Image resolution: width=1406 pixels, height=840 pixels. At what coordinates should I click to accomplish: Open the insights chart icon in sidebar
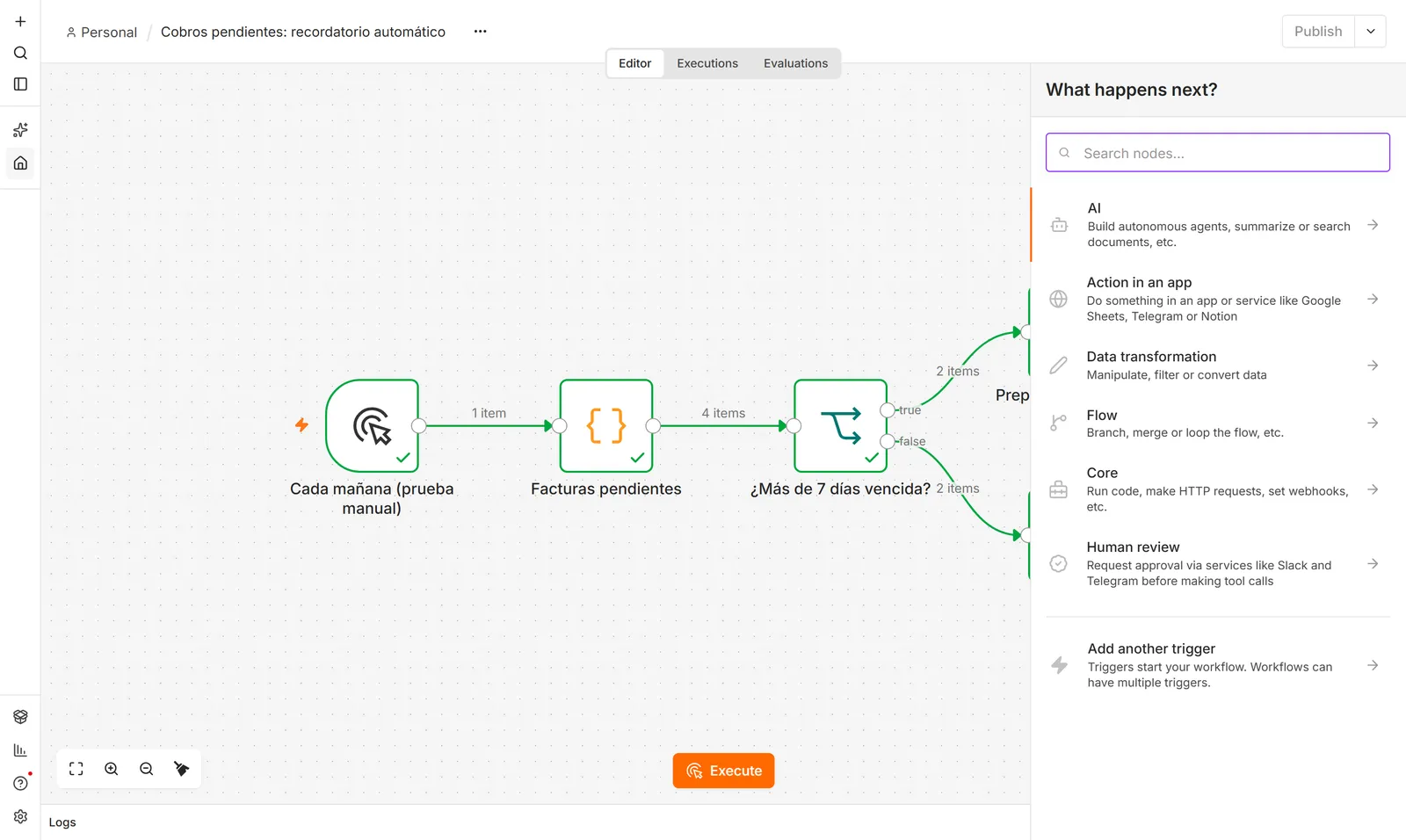(x=20, y=750)
